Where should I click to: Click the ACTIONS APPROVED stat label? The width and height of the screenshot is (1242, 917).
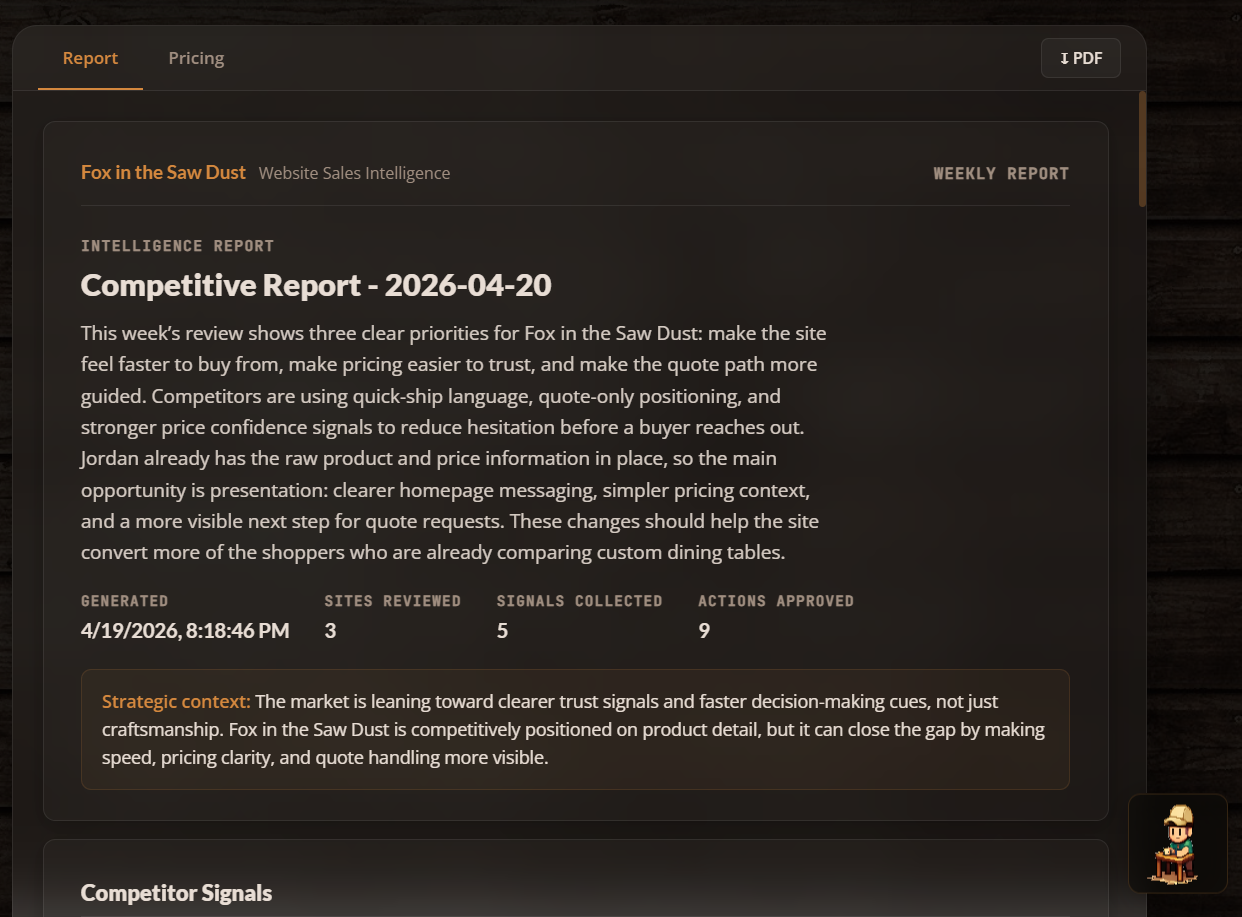tap(775, 601)
